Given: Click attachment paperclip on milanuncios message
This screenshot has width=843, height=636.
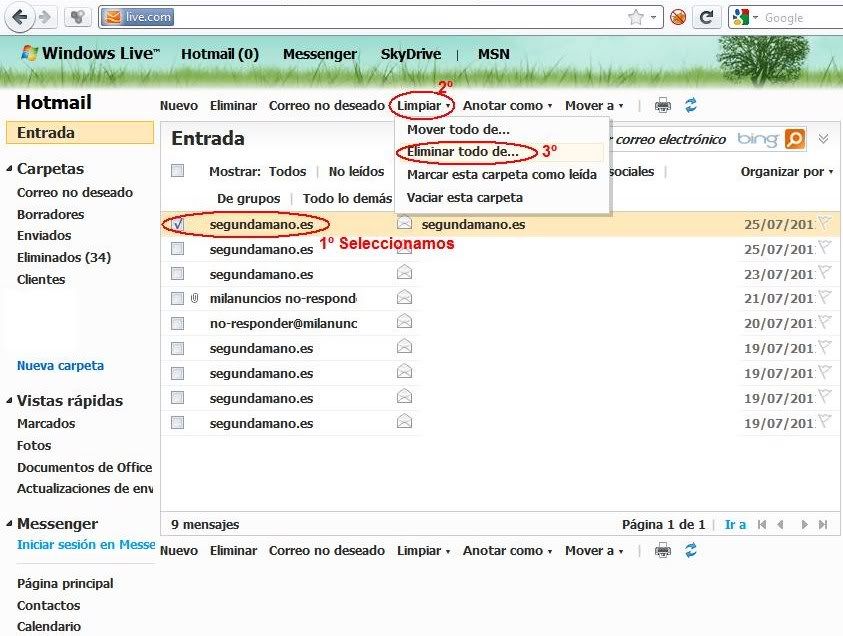Looking at the screenshot, I should [195, 298].
